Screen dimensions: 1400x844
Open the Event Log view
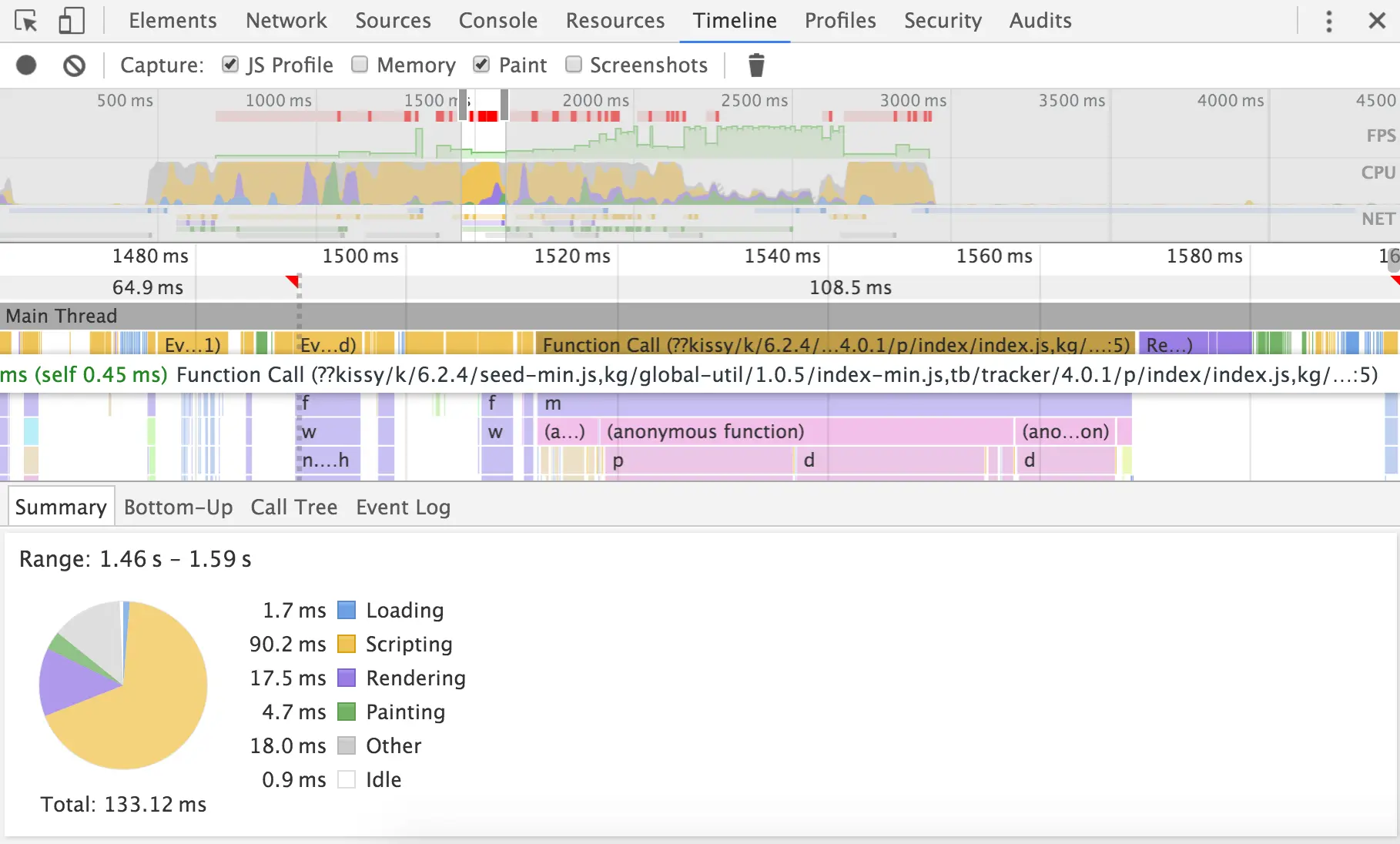point(403,507)
